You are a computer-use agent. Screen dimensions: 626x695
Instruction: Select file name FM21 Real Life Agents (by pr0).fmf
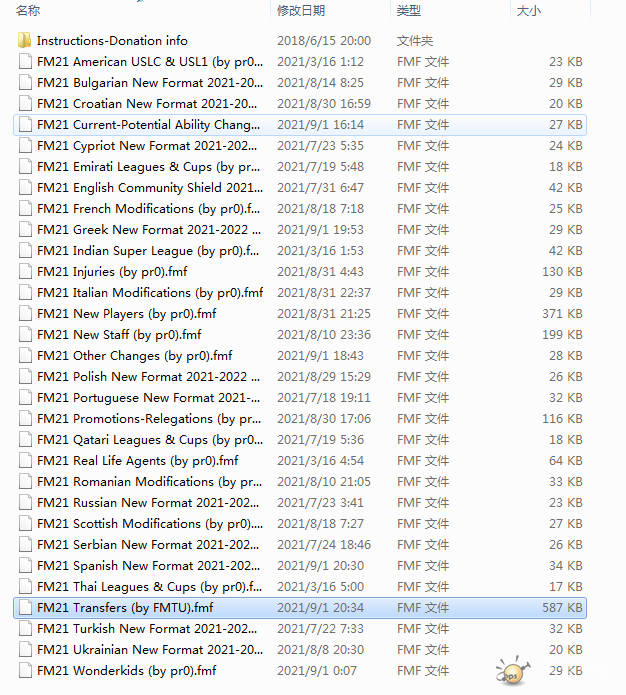tap(137, 461)
